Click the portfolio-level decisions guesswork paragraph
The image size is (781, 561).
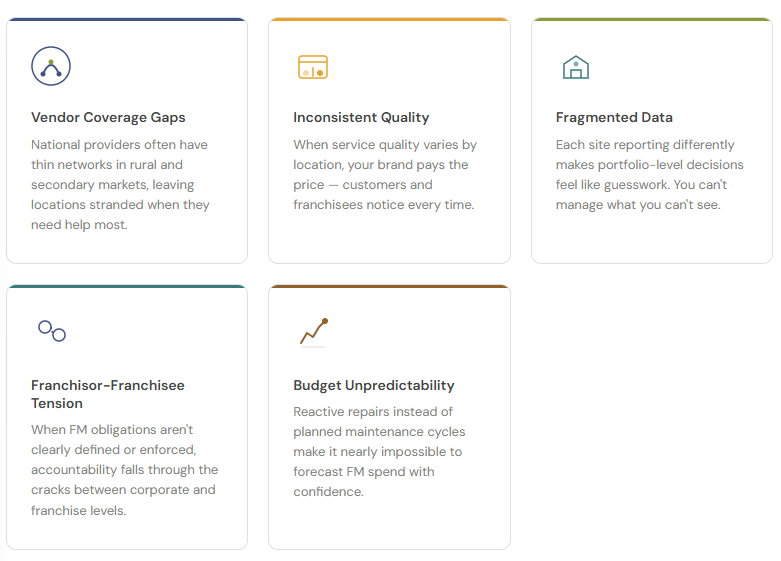pyautogui.click(x=650, y=175)
